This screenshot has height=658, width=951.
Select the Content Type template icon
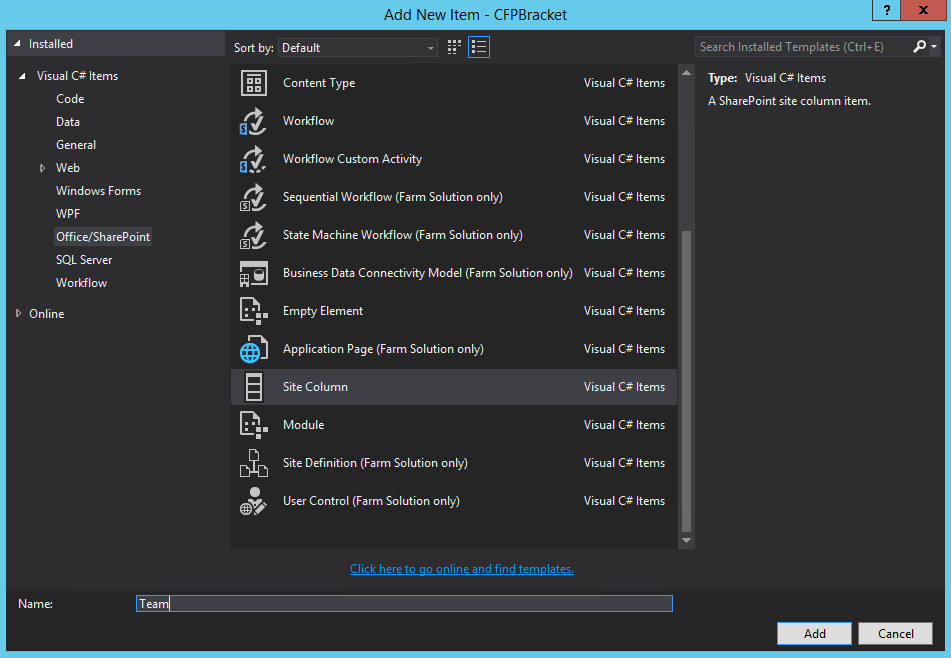click(x=253, y=83)
